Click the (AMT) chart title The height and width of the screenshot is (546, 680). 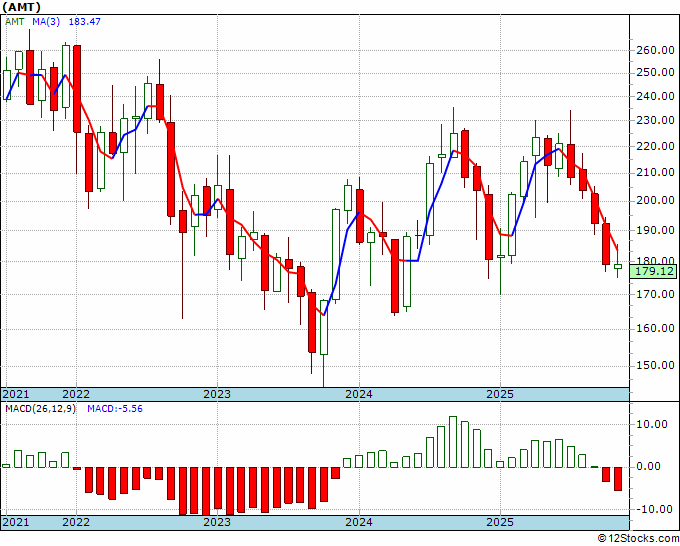point(22,7)
